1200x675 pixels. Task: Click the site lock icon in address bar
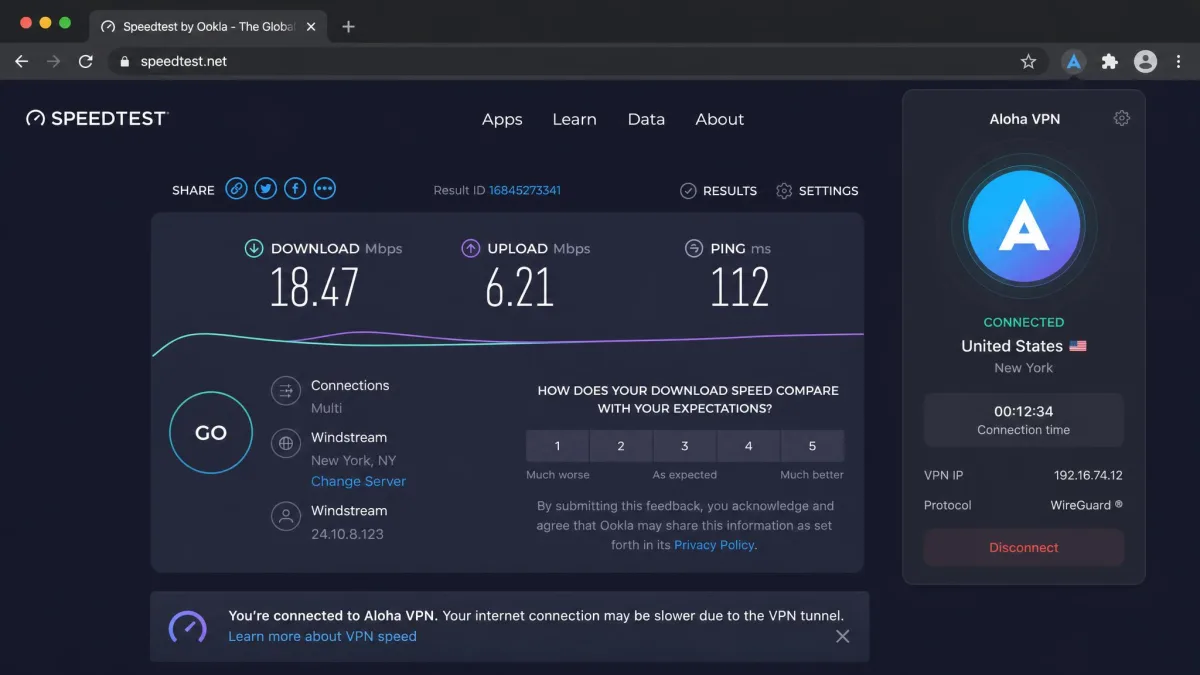click(x=125, y=61)
